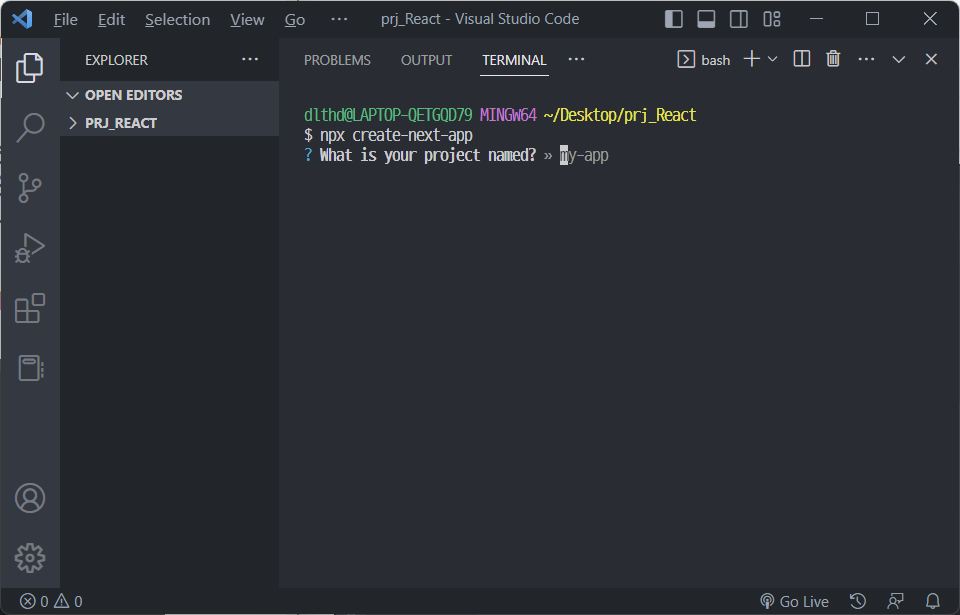Open Explorer views and more actions ellipsis
This screenshot has height=615, width=960.
250,59
